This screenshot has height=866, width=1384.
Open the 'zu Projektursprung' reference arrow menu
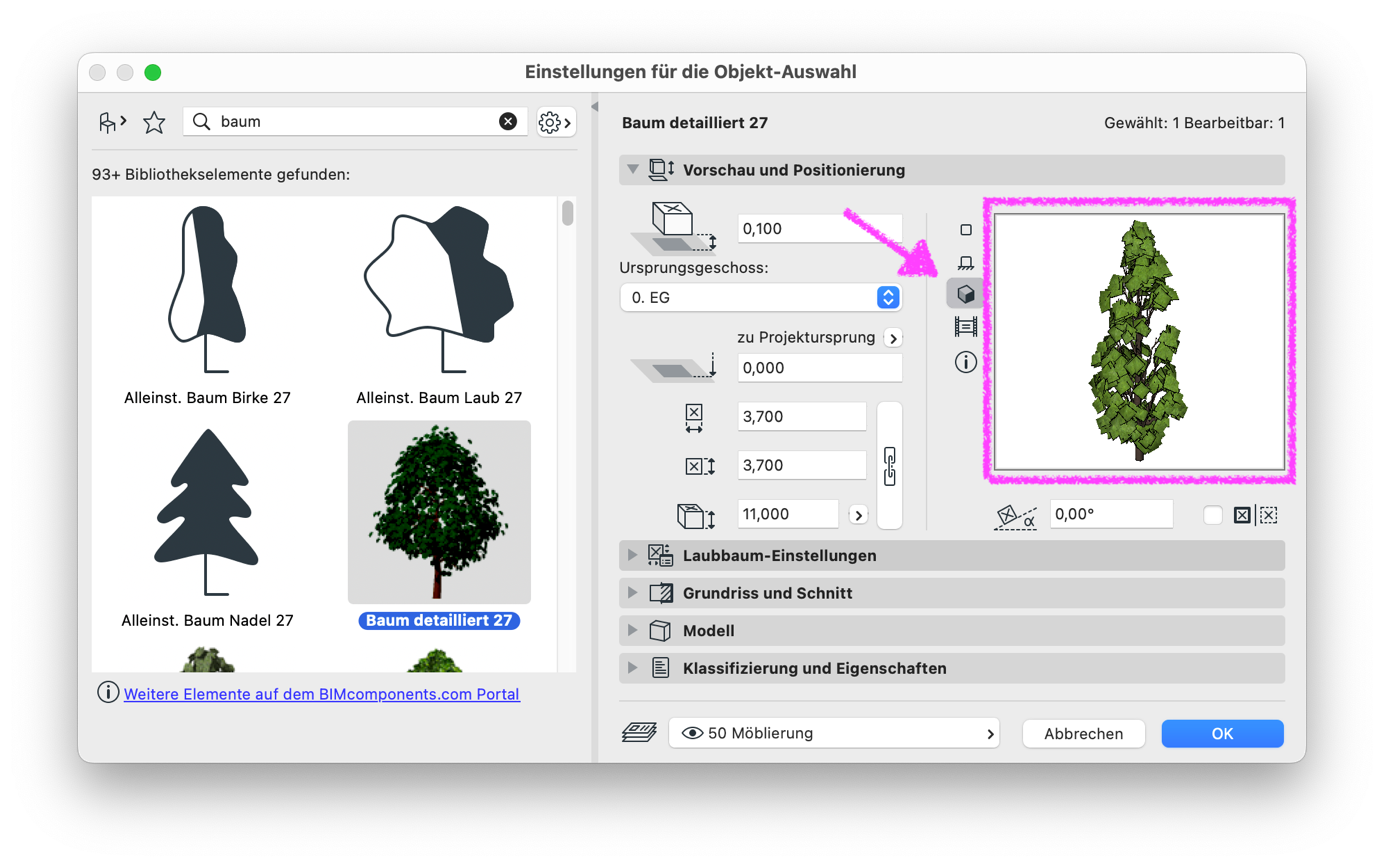click(893, 337)
